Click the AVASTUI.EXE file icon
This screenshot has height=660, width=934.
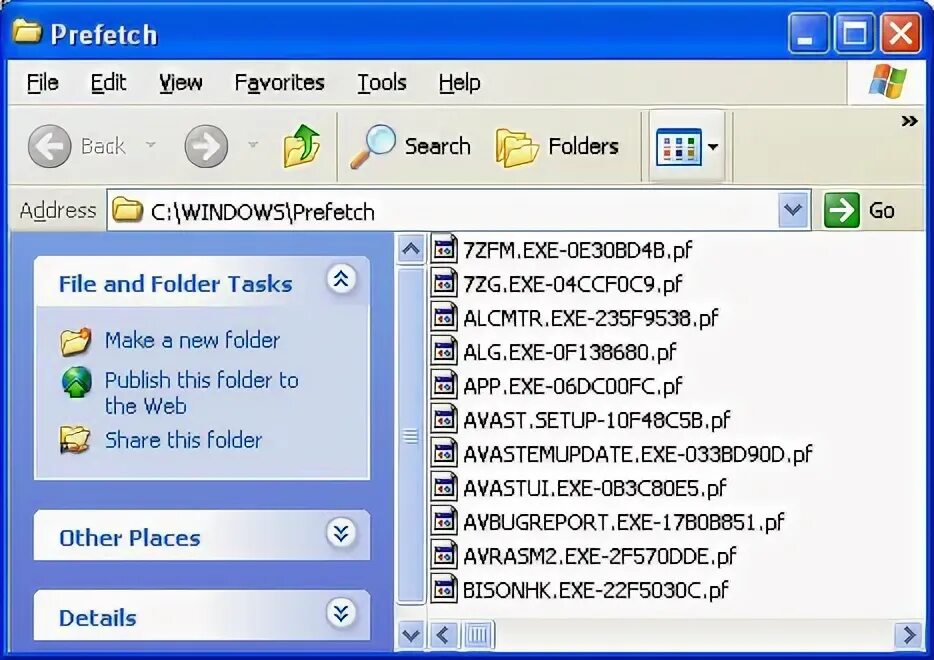click(x=444, y=487)
